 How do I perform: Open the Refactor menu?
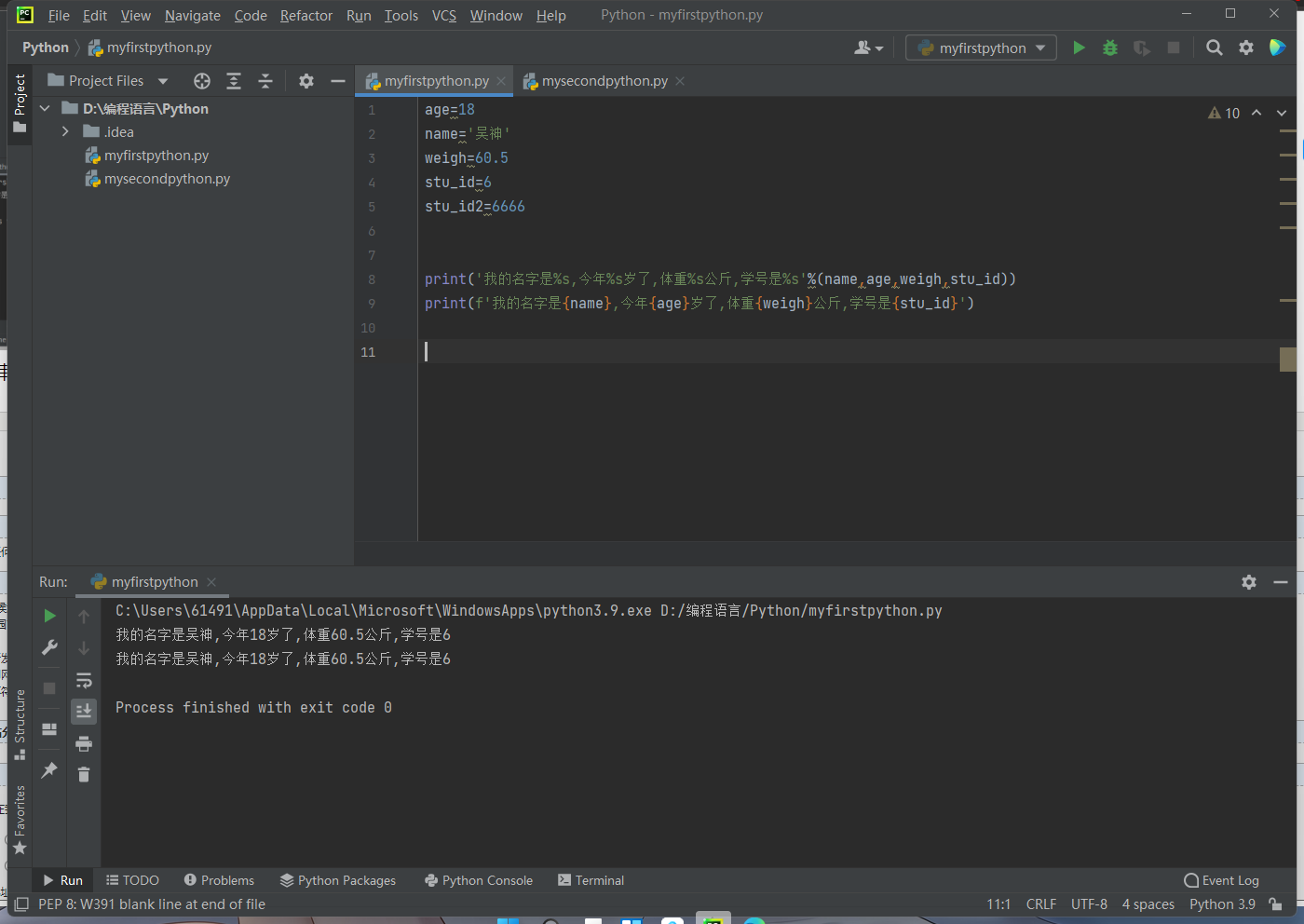pyautogui.click(x=306, y=16)
